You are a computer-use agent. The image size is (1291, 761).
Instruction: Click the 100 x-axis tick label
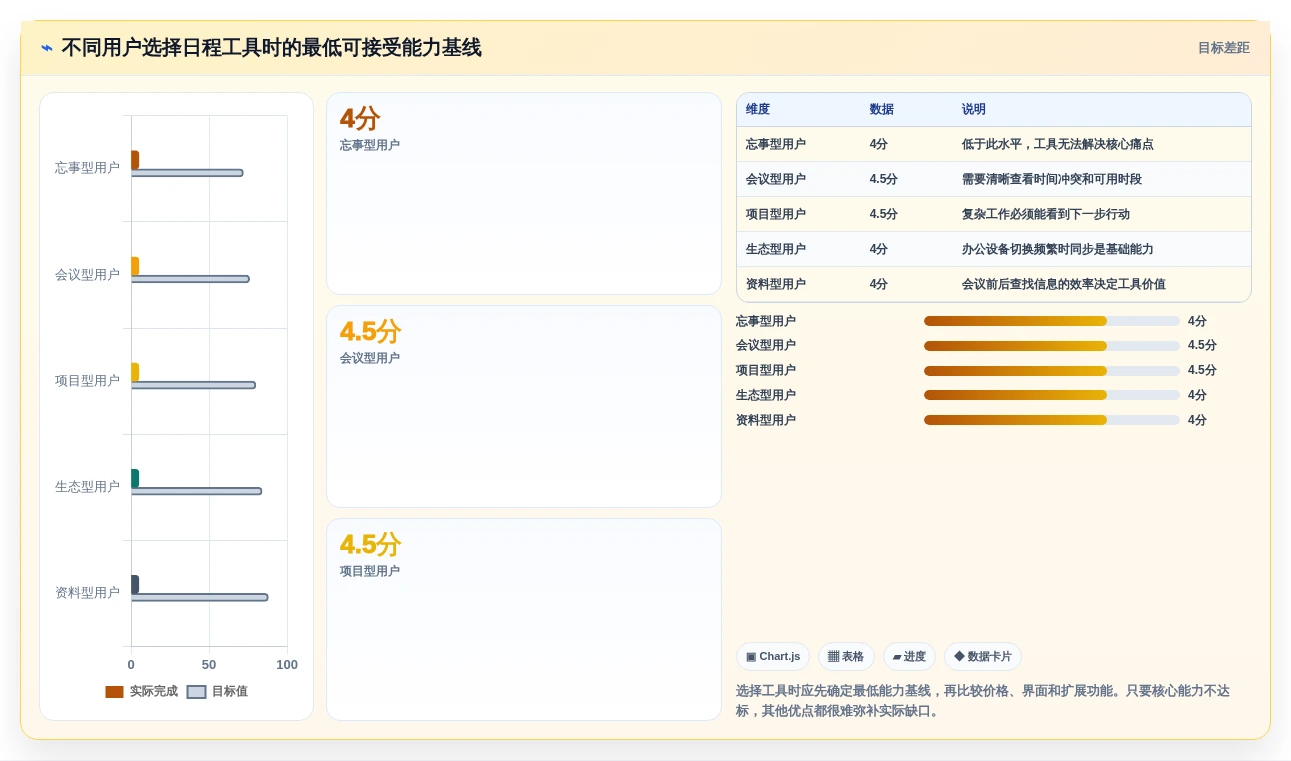(287, 665)
